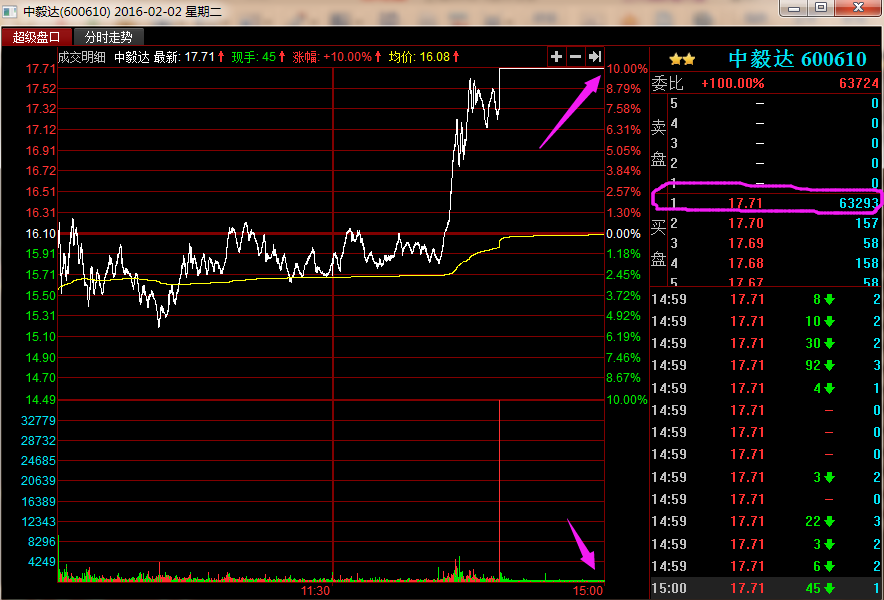
Task: Click the stock name 中毅达 600610 header
Action: 796,60
